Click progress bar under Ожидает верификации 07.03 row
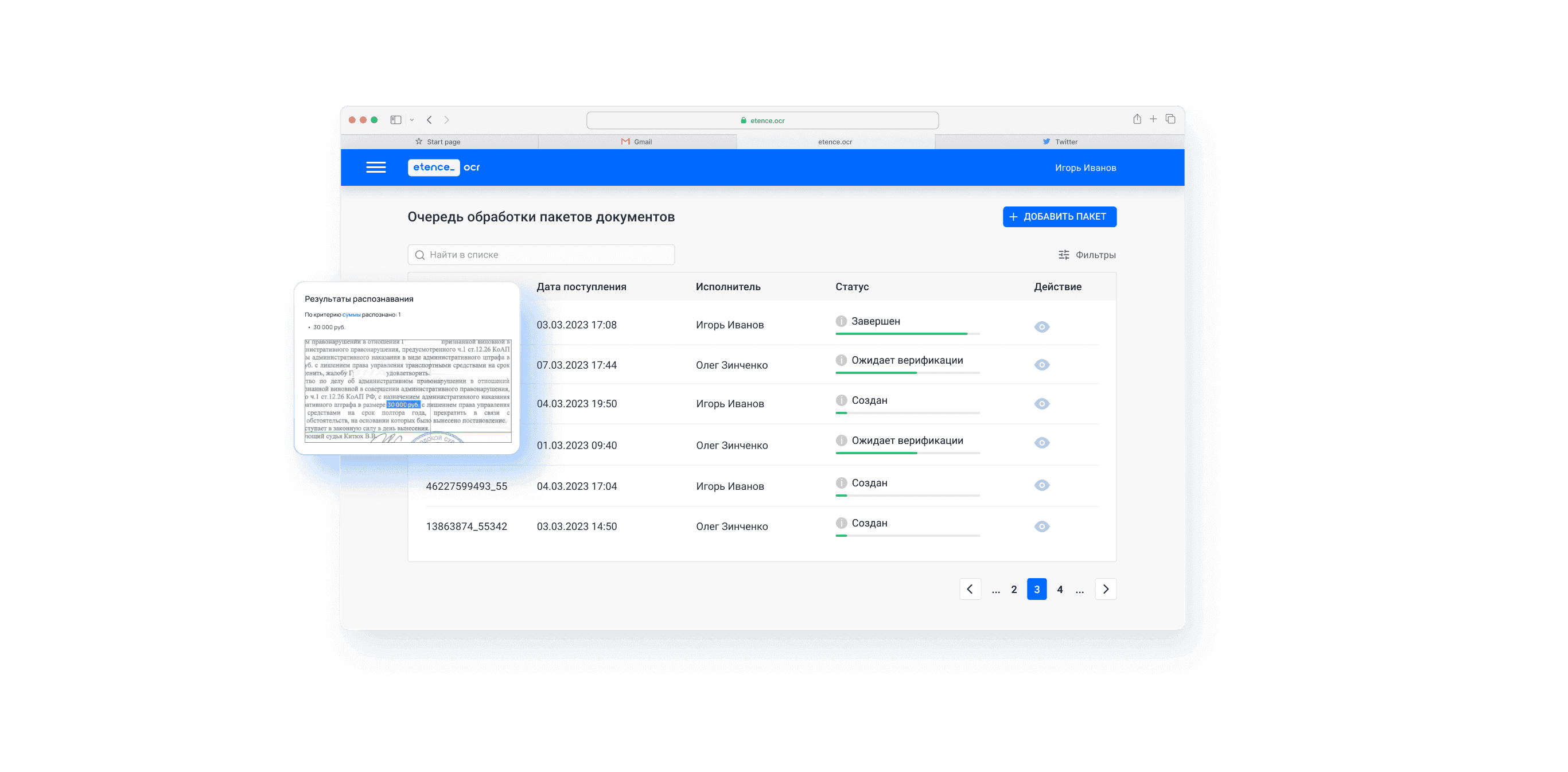 point(907,373)
